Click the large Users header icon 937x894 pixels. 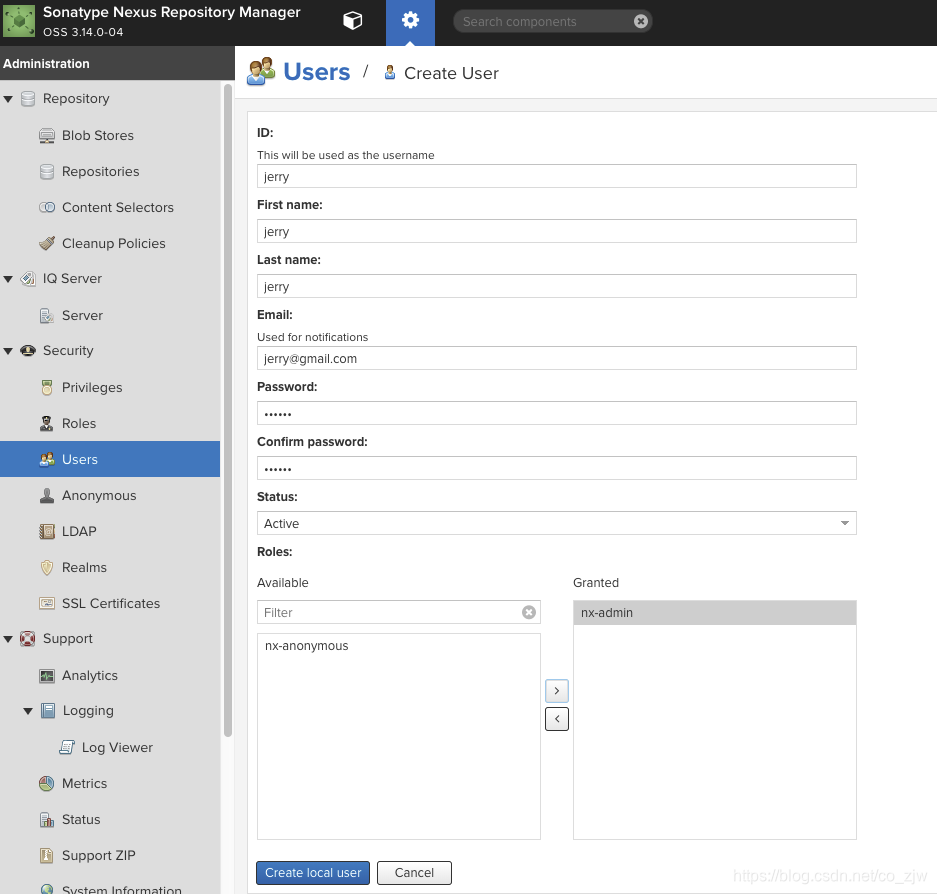[x=261, y=72]
